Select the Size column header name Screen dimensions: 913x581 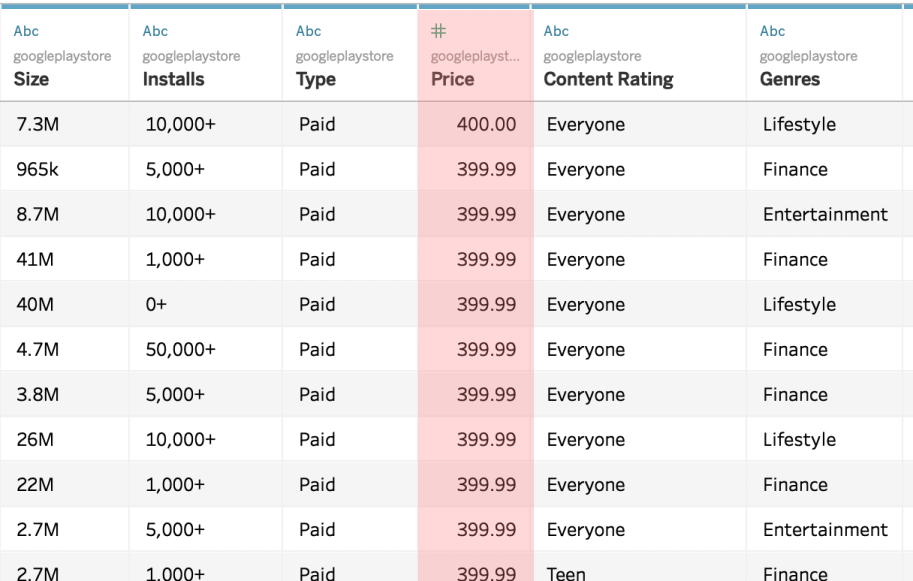pos(31,79)
